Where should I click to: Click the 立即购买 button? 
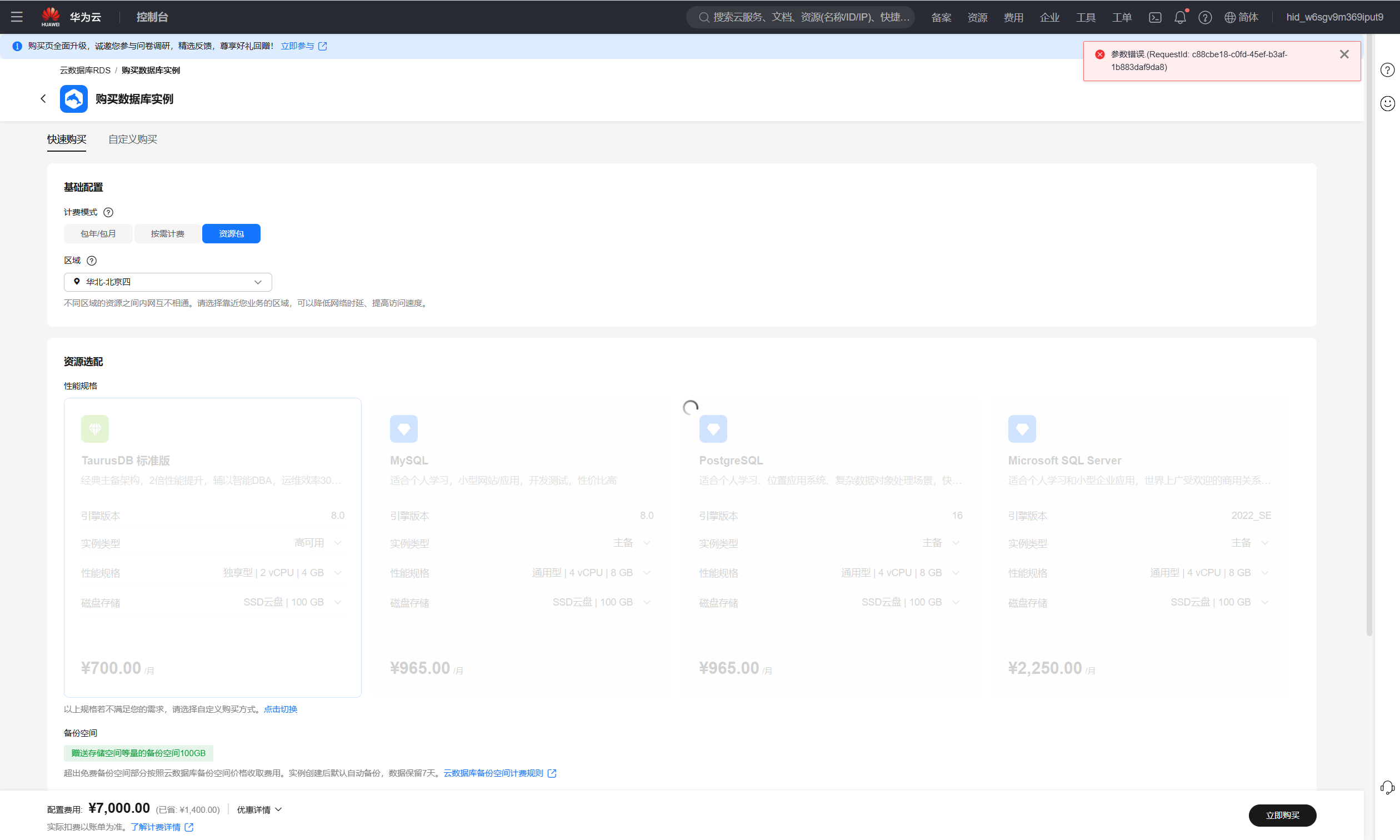[1282, 815]
